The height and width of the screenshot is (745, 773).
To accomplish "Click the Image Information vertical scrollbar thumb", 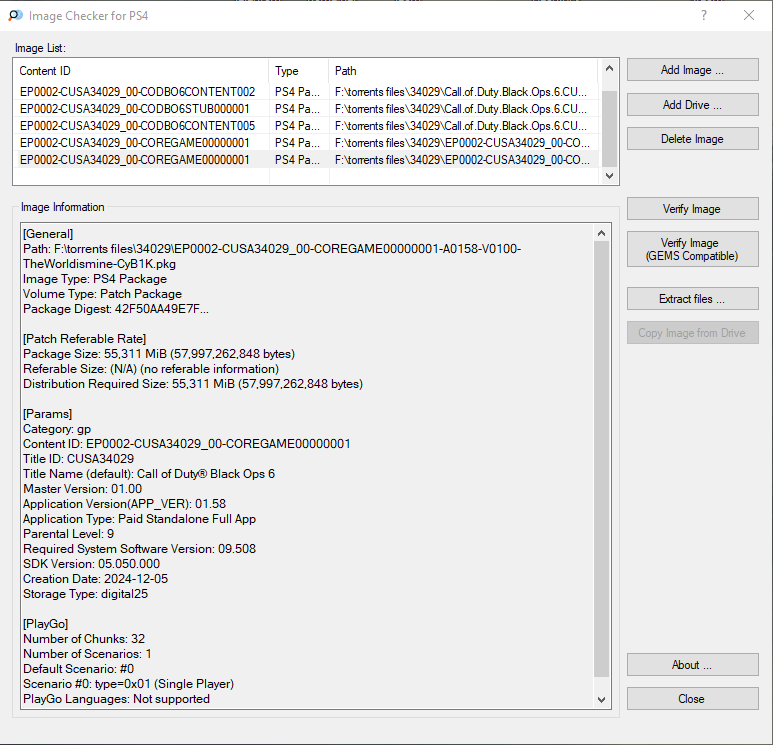I will (601, 459).
